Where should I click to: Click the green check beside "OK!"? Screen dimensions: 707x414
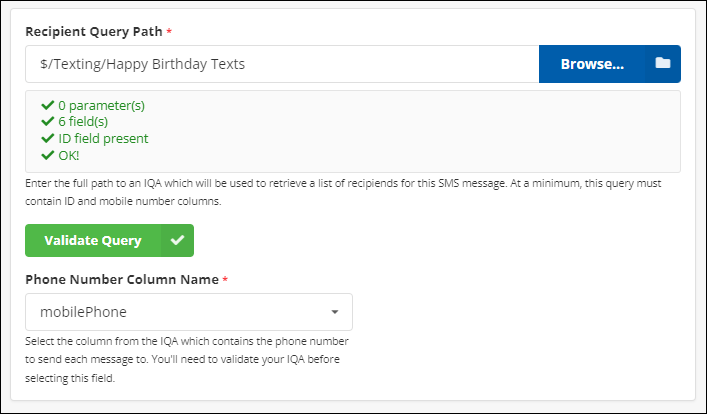[x=47, y=155]
